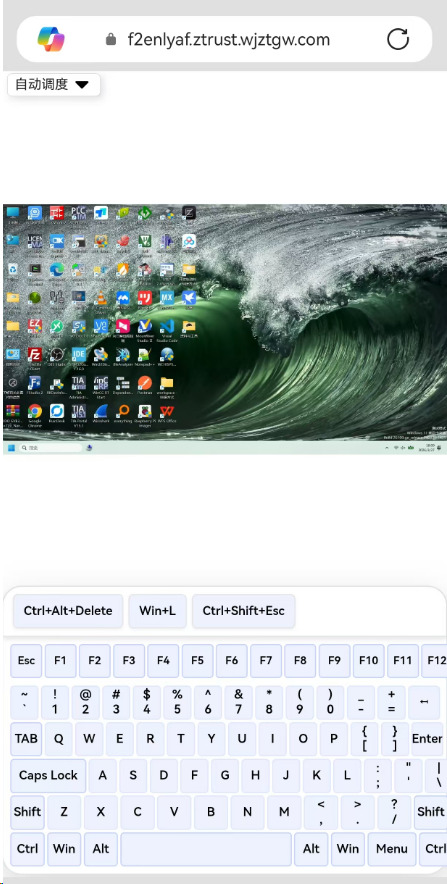Select the WPS Office desktop icon
The width and height of the screenshot is (447, 884).
tap(167, 413)
